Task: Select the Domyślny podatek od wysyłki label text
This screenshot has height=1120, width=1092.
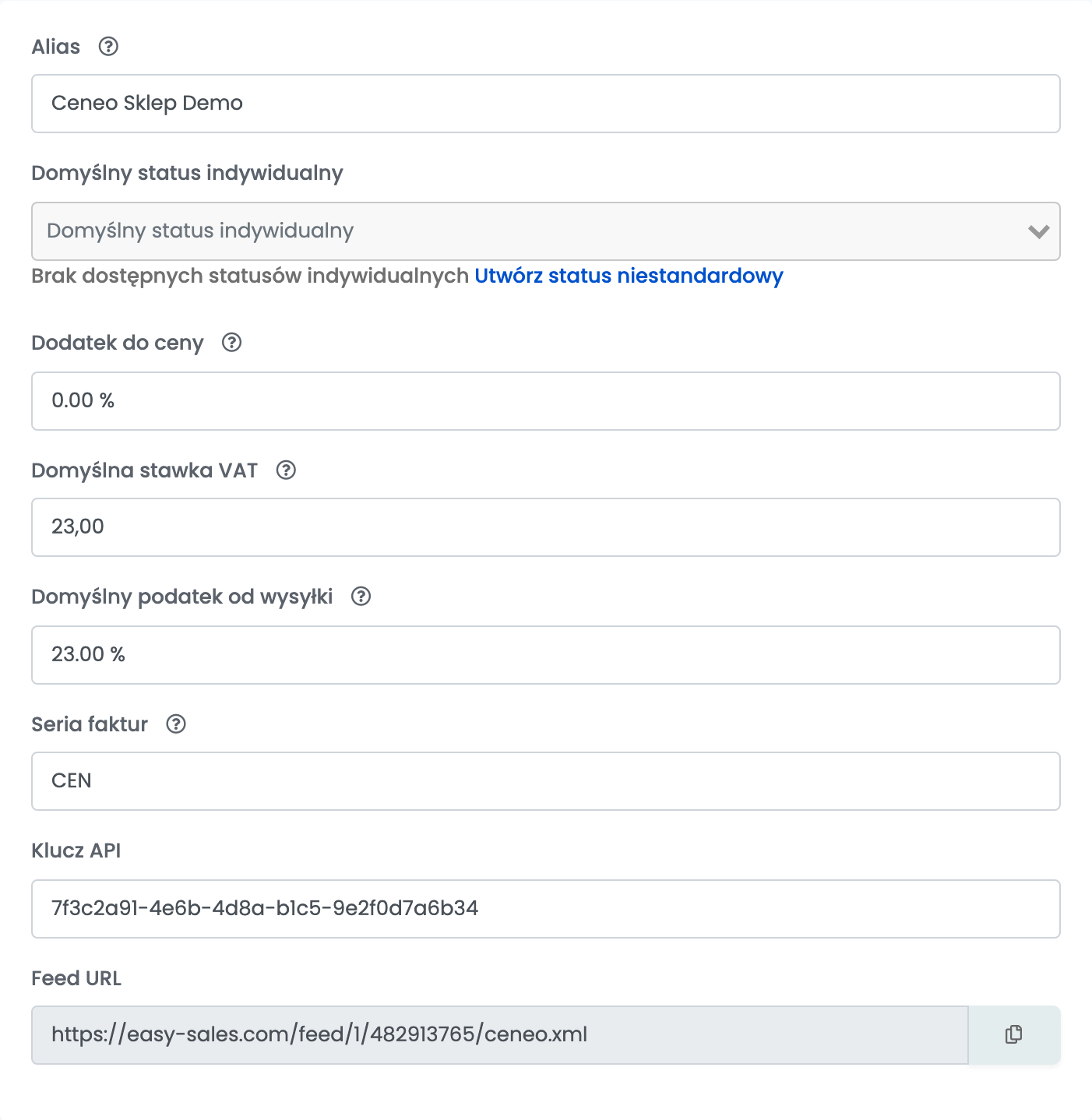Action: [x=182, y=597]
